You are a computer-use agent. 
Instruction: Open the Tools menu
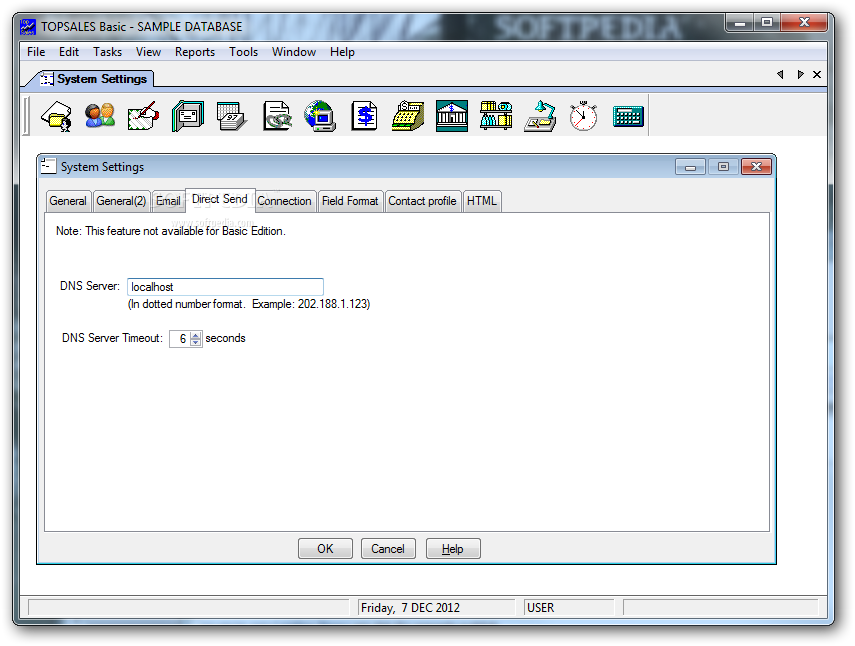(x=243, y=52)
